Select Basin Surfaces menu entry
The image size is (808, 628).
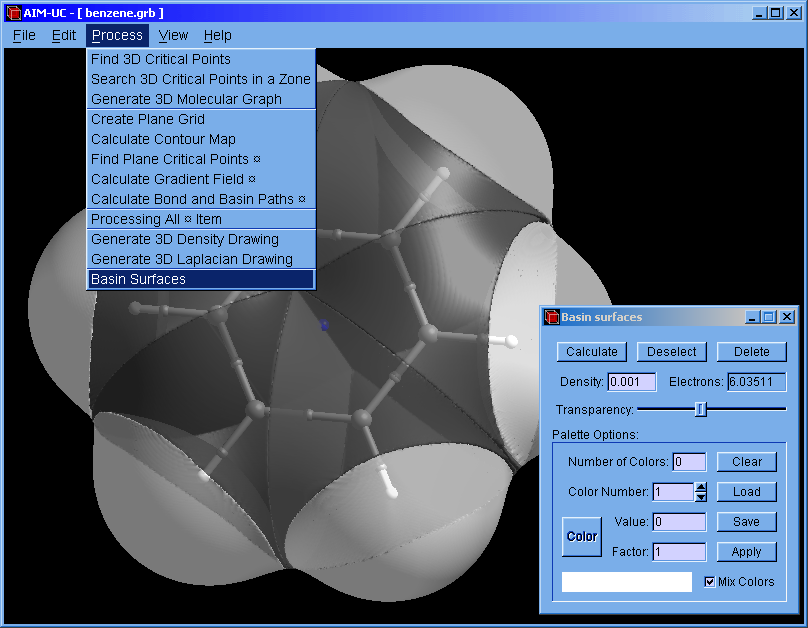(x=138, y=279)
